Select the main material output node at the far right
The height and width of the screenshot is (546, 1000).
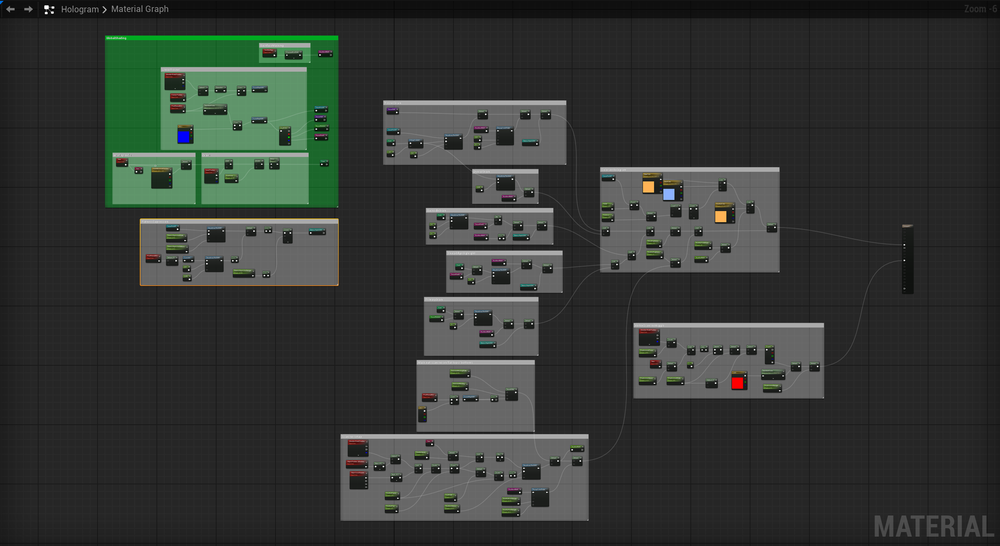pos(908,259)
